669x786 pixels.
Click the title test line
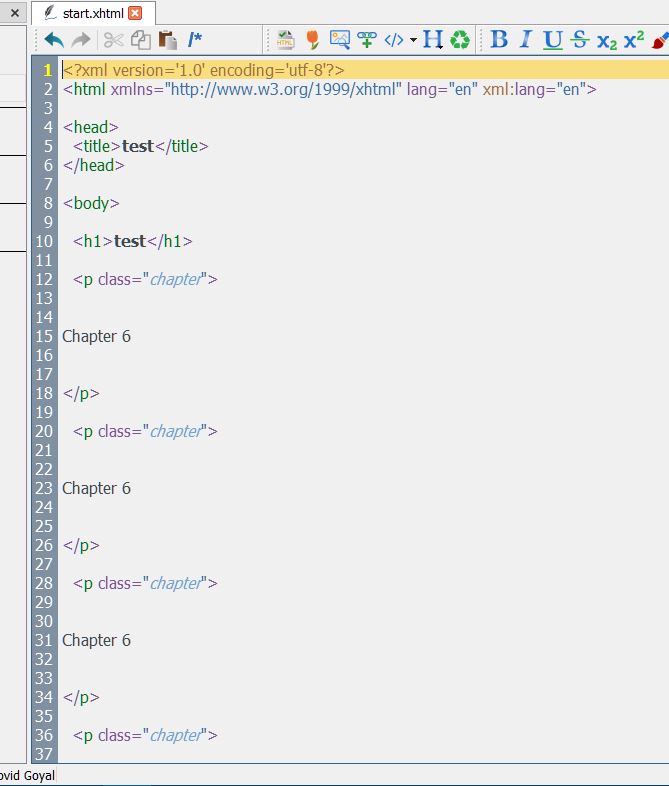pyautogui.click(x=140, y=146)
